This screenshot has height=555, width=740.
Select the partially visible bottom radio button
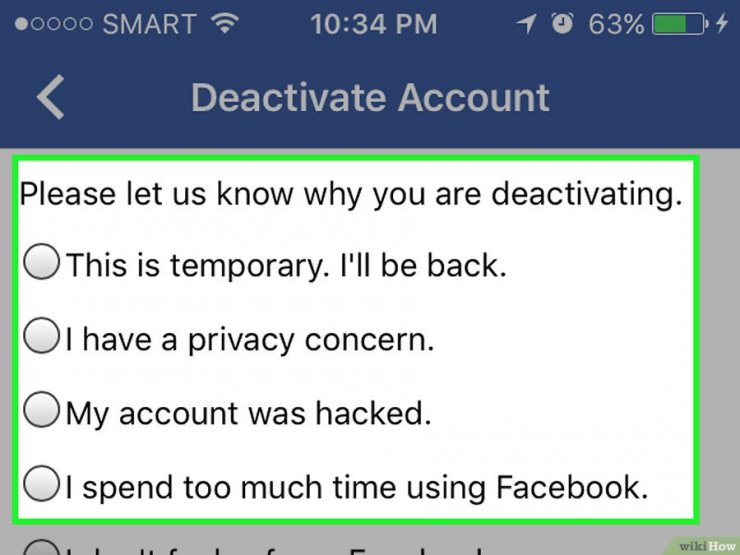42,547
